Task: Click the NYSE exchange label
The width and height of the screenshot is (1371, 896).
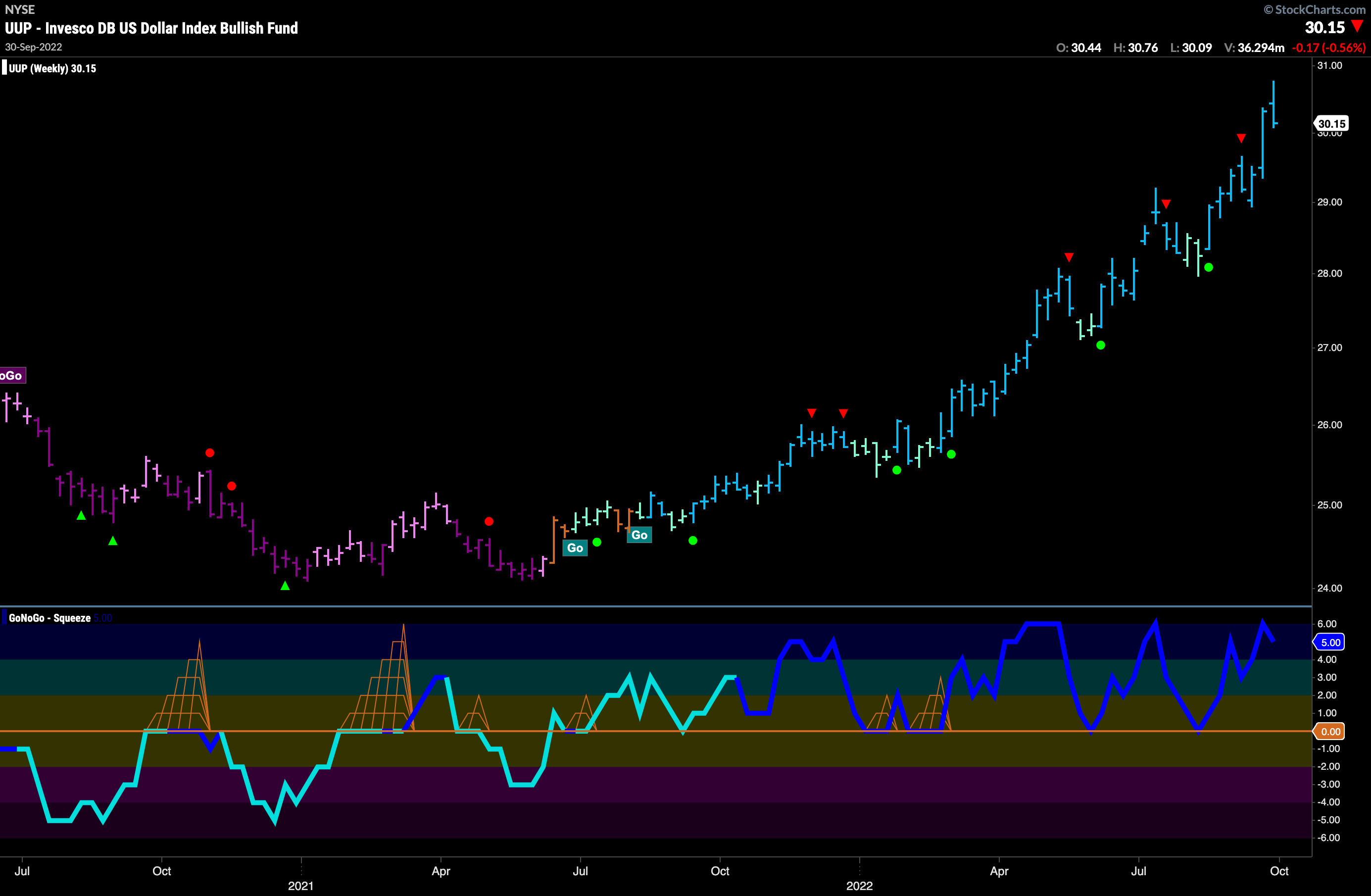Action: click(x=20, y=9)
